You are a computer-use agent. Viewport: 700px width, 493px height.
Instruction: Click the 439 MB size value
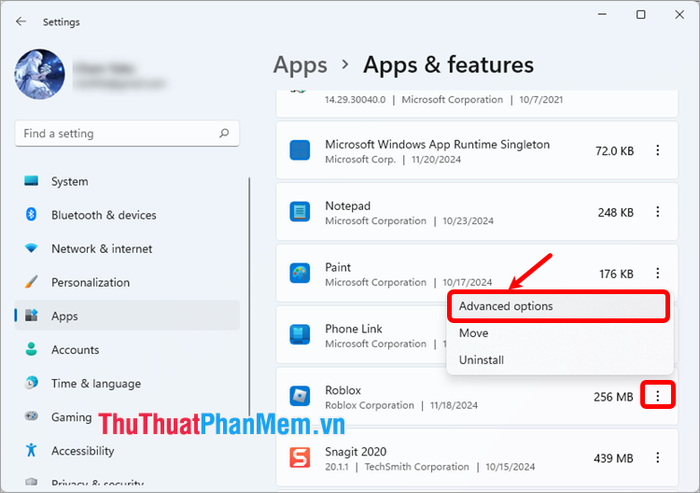613,458
